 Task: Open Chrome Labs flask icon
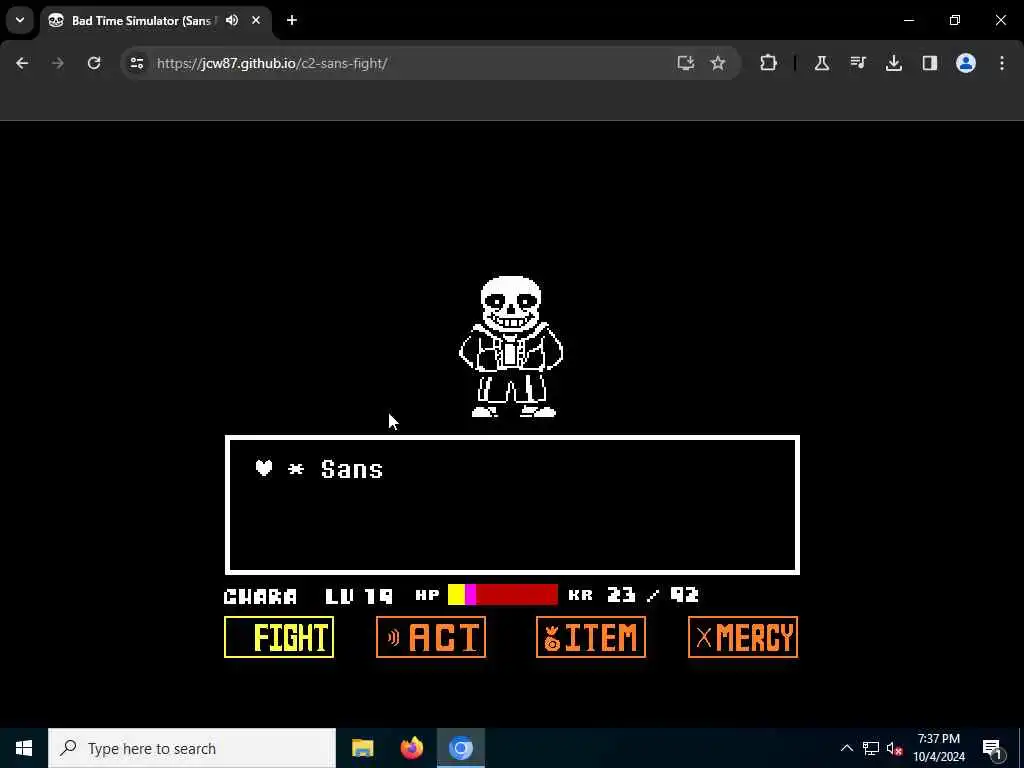[x=822, y=63]
